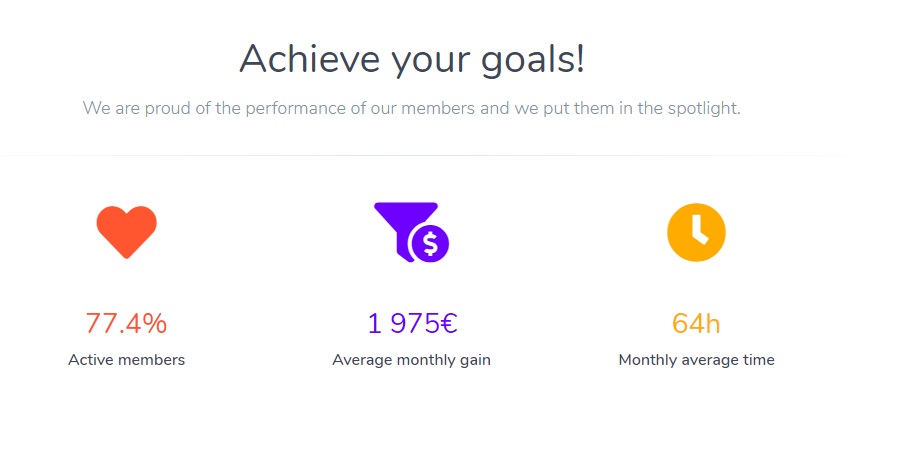The width and height of the screenshot is (901, 452).
Task: Click the Active members label
Action: pyautogui.click(x=126, y=360)
